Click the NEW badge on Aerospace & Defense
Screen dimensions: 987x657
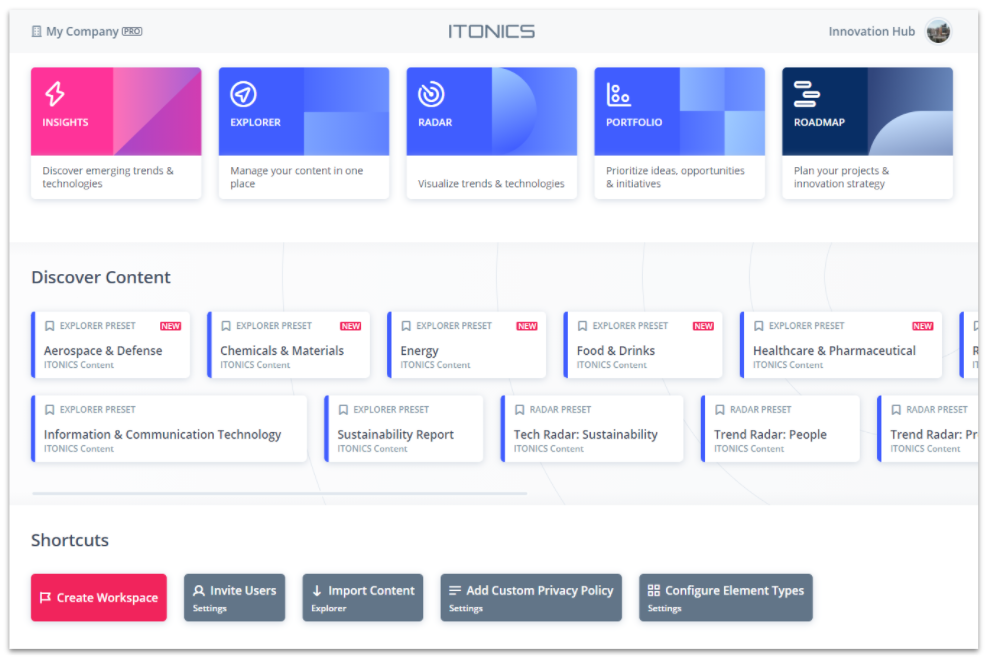click(x=171, y=326)
